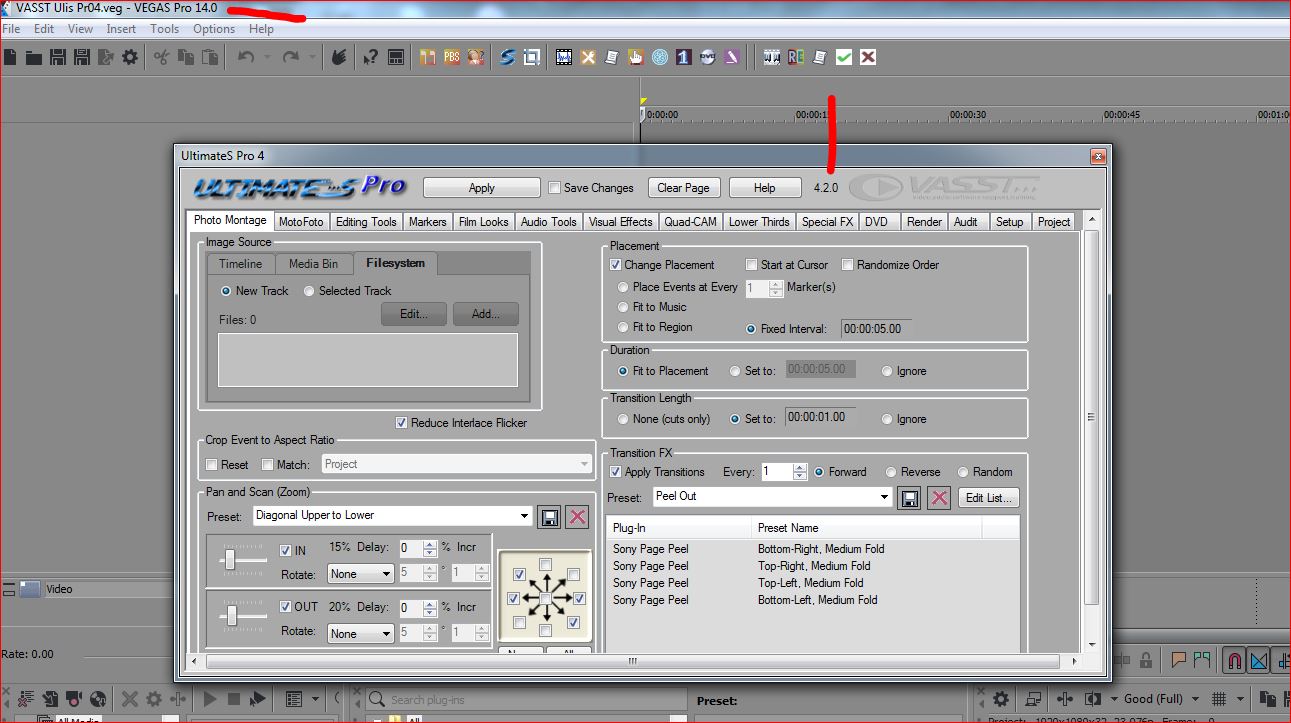Open the Options menu
1291x723 pixels.
click(214, 29)
